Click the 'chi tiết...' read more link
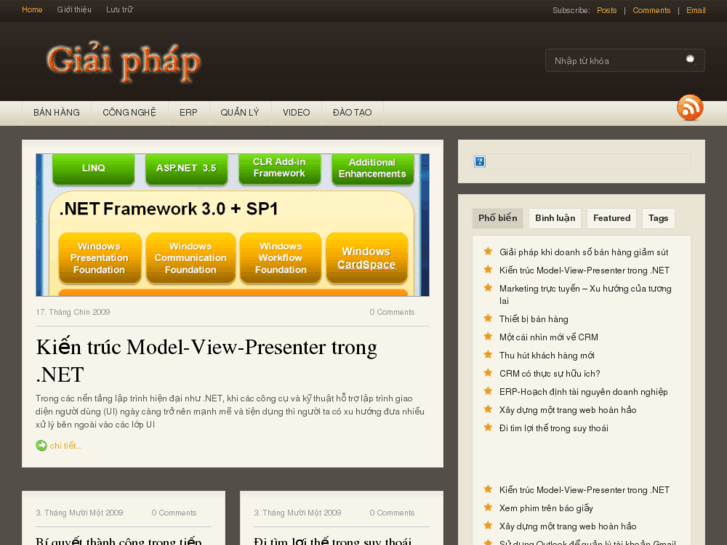Viewport: 727px width, 545px height. [66, 446]
